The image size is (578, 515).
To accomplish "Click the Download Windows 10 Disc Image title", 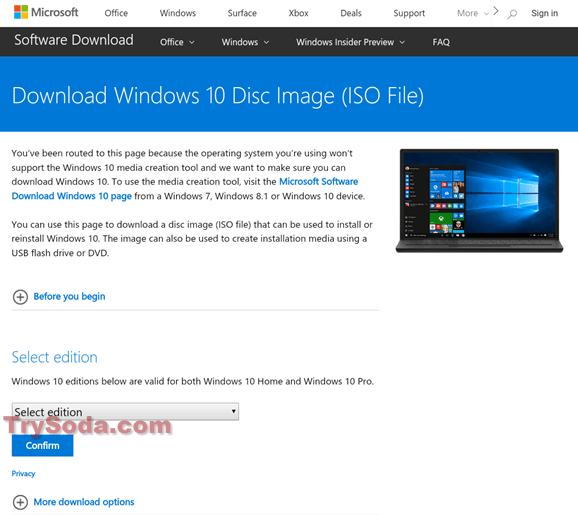I will click(x=218, y=95).
